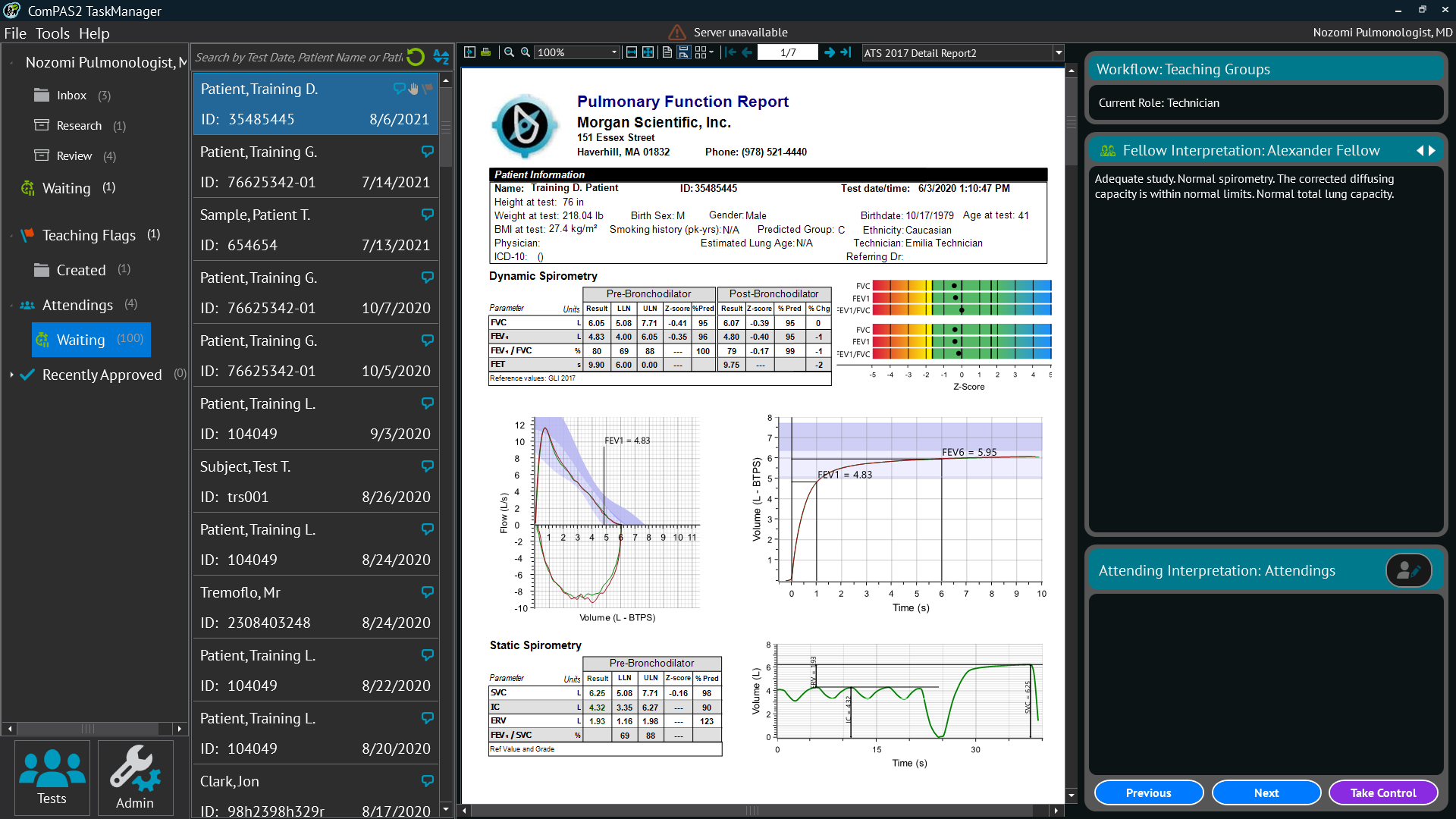Image resolution: width=1456 pixels, height=819 pixels.
Task: Click Take Control button
Action: (x=1383, y=792)
